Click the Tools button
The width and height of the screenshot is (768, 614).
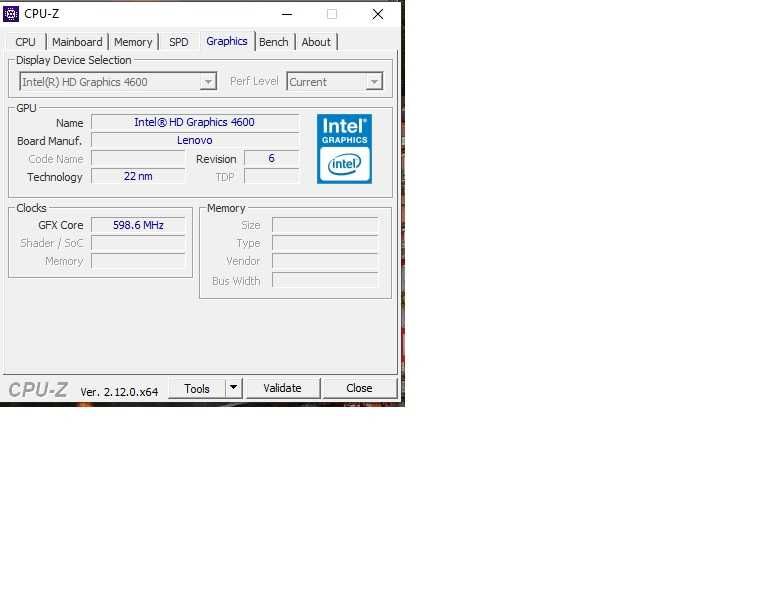[197, 388]
